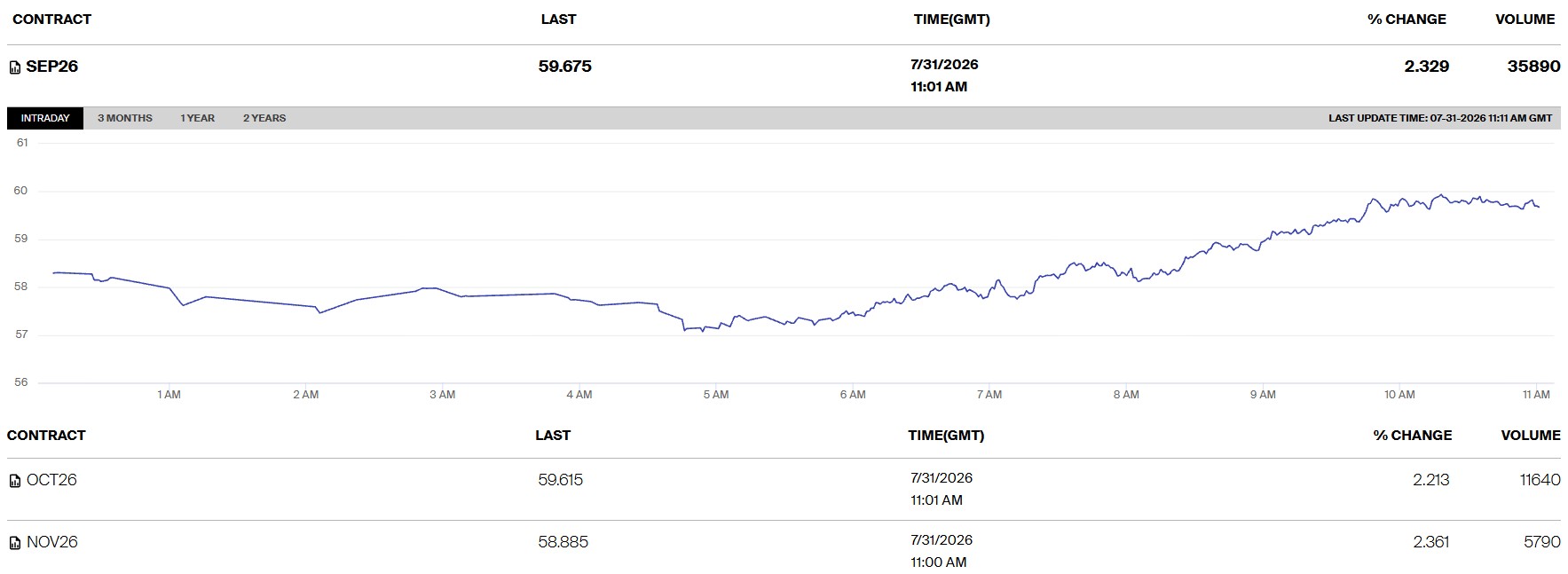Click the chart icon beside OCT26
This screenshot has height=574, width=1568.
click(15, 481)
